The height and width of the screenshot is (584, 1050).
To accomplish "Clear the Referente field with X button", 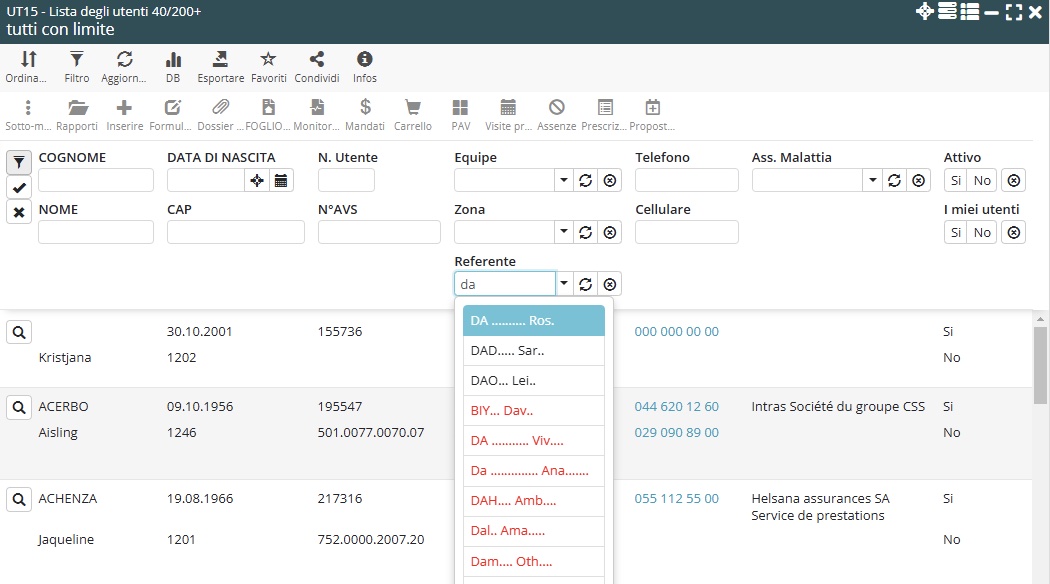I will tap(610, 284).
